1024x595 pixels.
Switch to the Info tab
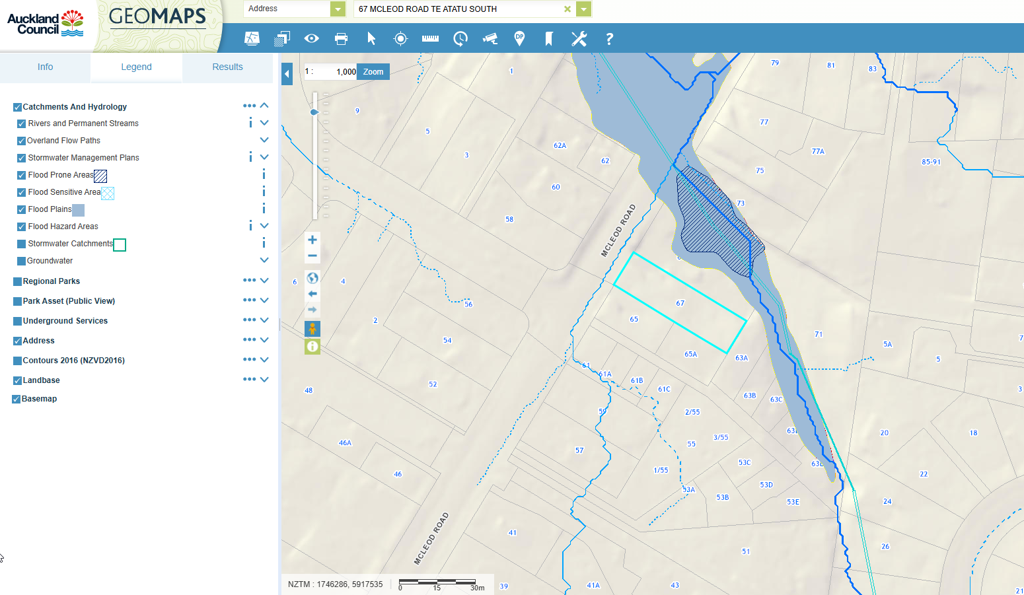pyautogui.click(x=45, y=67)
